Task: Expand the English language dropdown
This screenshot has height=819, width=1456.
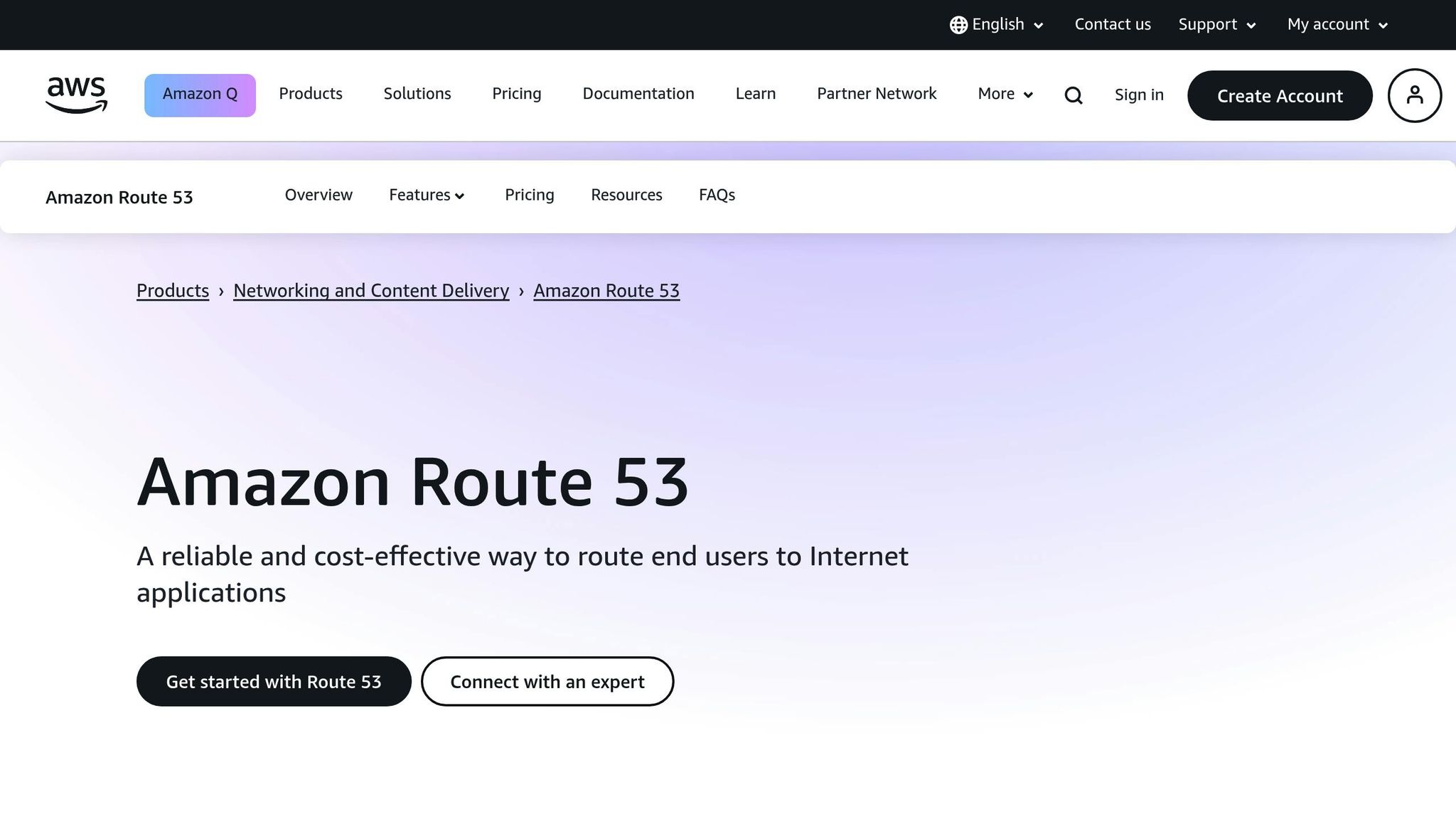Action: click(997, 25)
